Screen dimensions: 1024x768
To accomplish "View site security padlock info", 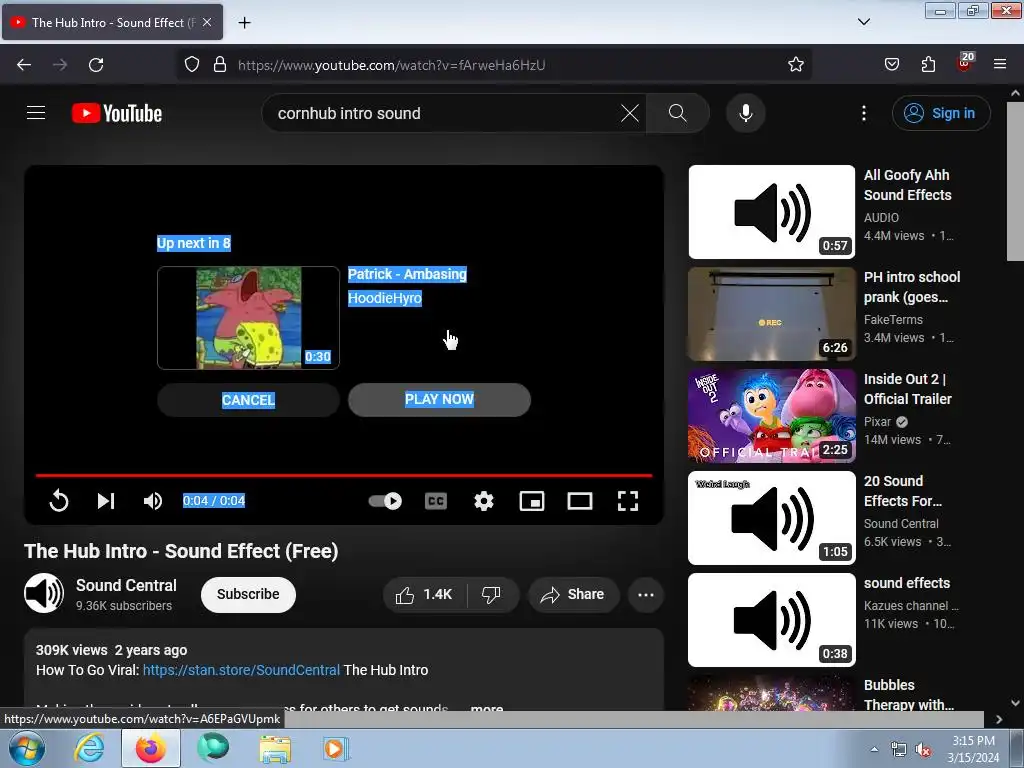I will coord(220,65).
